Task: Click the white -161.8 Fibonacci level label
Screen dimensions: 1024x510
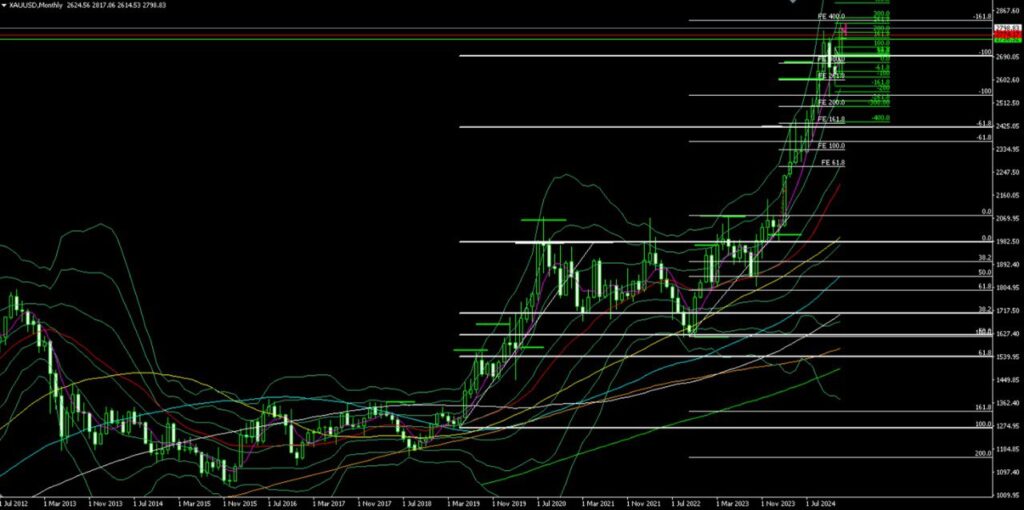Action: (x=983, y=16)
